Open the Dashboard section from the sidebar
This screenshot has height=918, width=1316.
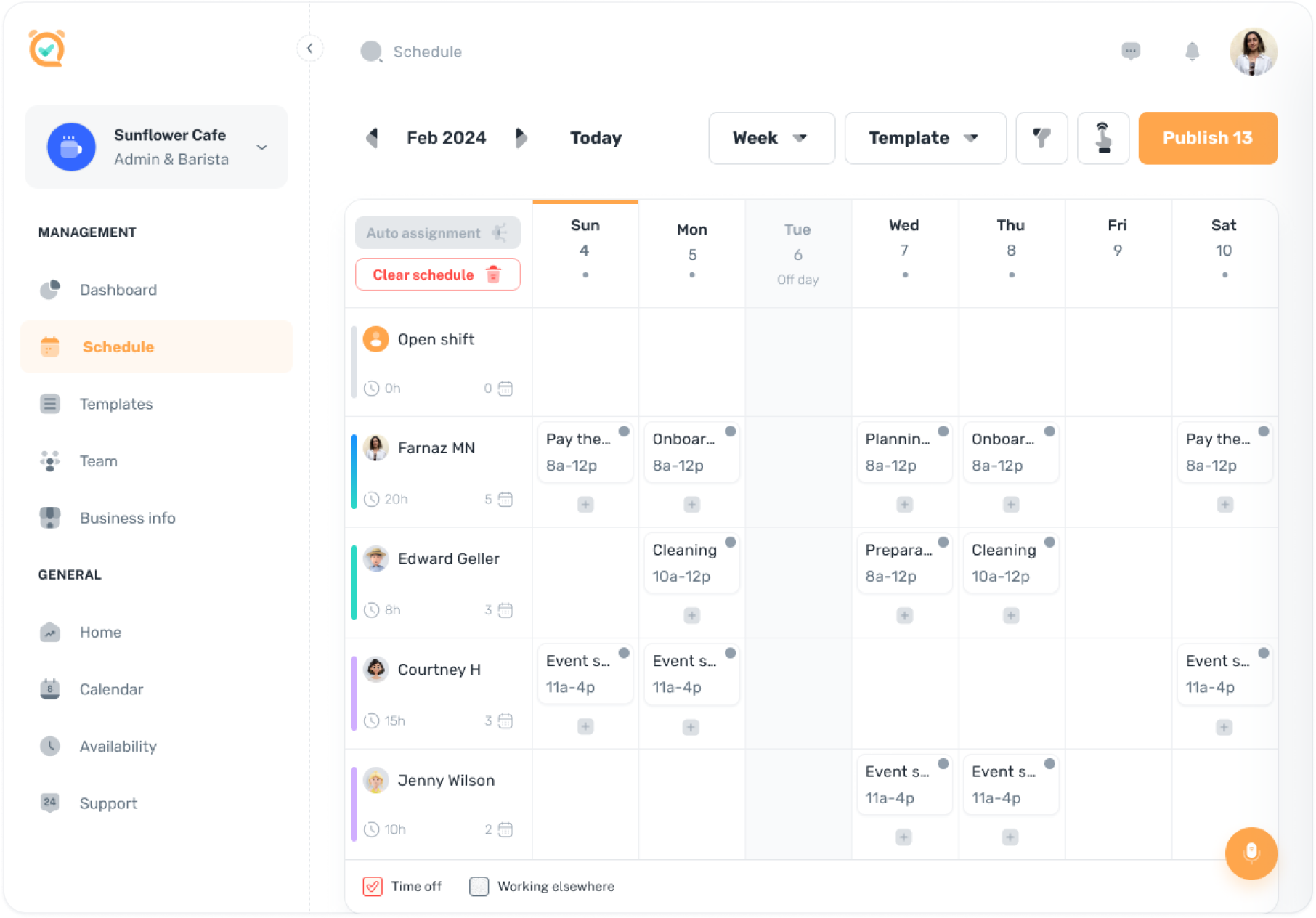[x=118, y=290]
